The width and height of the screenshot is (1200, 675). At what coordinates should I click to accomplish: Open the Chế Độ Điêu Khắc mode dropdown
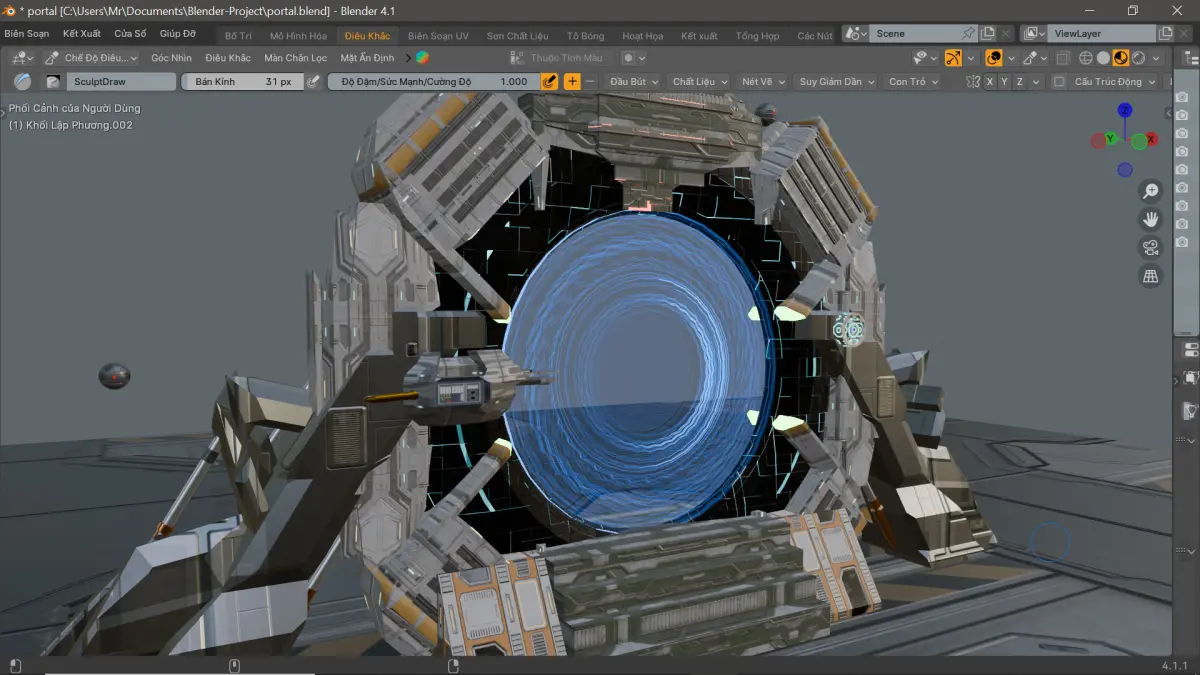pos(92,58)
